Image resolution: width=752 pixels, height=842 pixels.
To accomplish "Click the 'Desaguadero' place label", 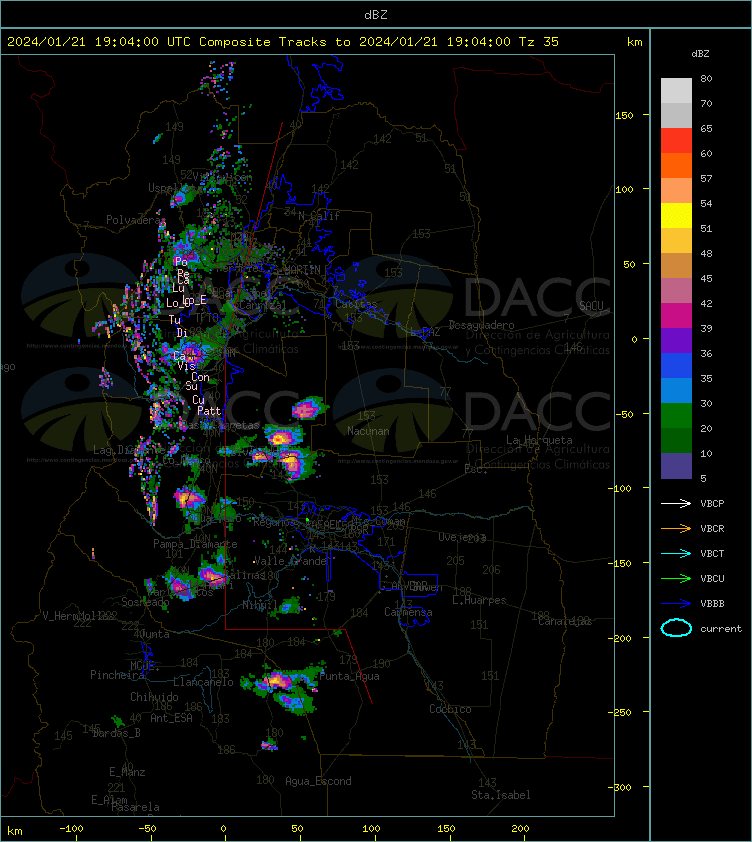I will click(481, 325).
